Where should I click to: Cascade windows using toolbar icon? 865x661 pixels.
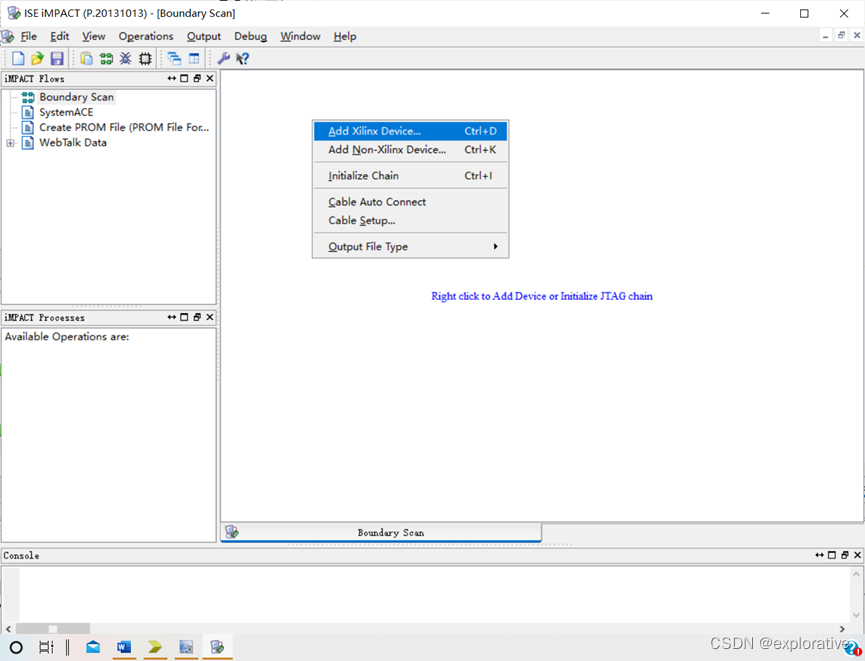point(174,58)
